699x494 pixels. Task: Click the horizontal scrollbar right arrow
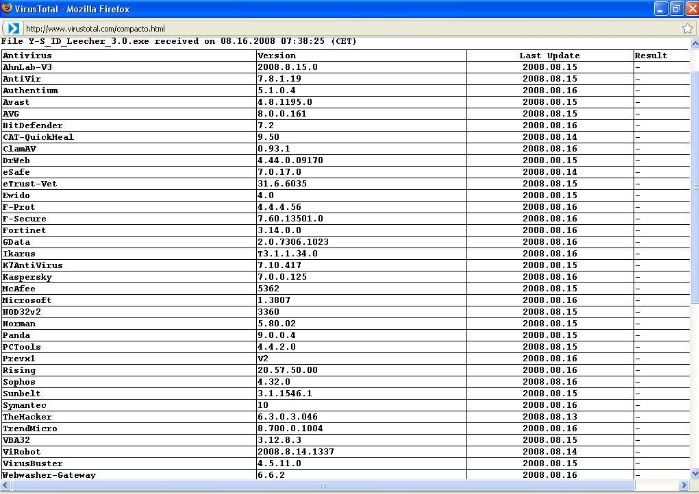tap(684, 485)
